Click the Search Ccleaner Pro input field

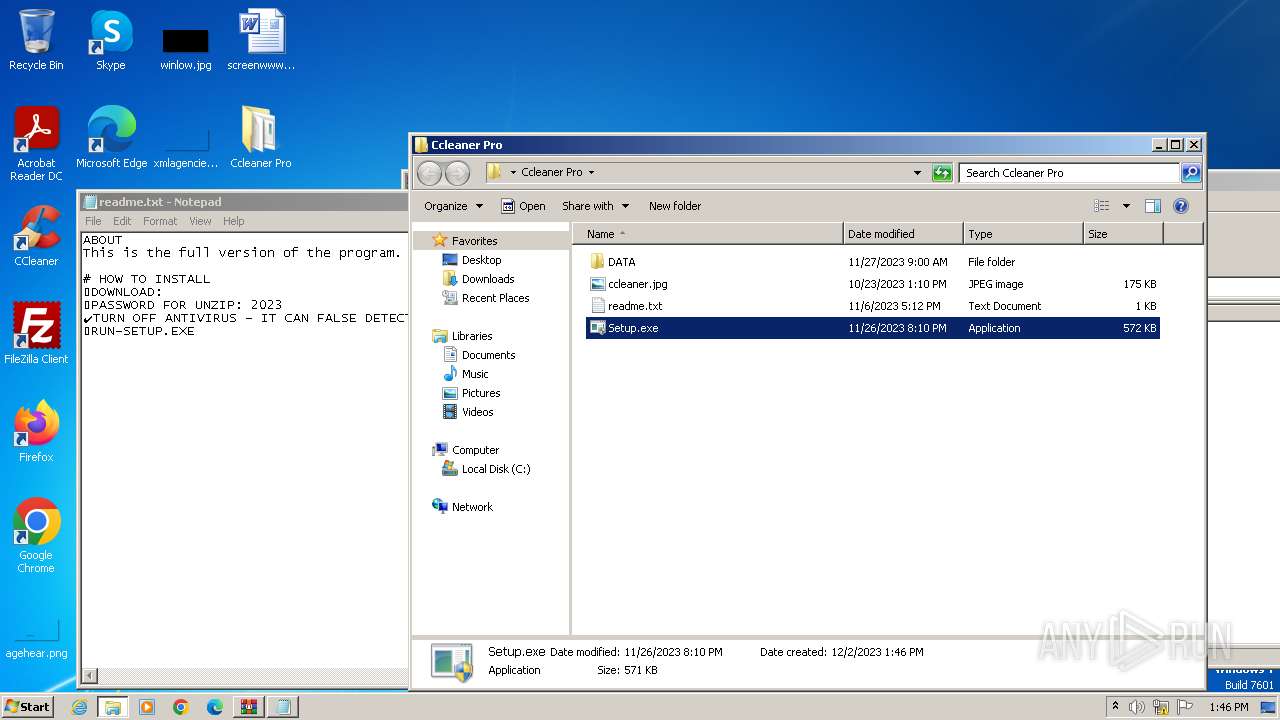(1069, 173)
